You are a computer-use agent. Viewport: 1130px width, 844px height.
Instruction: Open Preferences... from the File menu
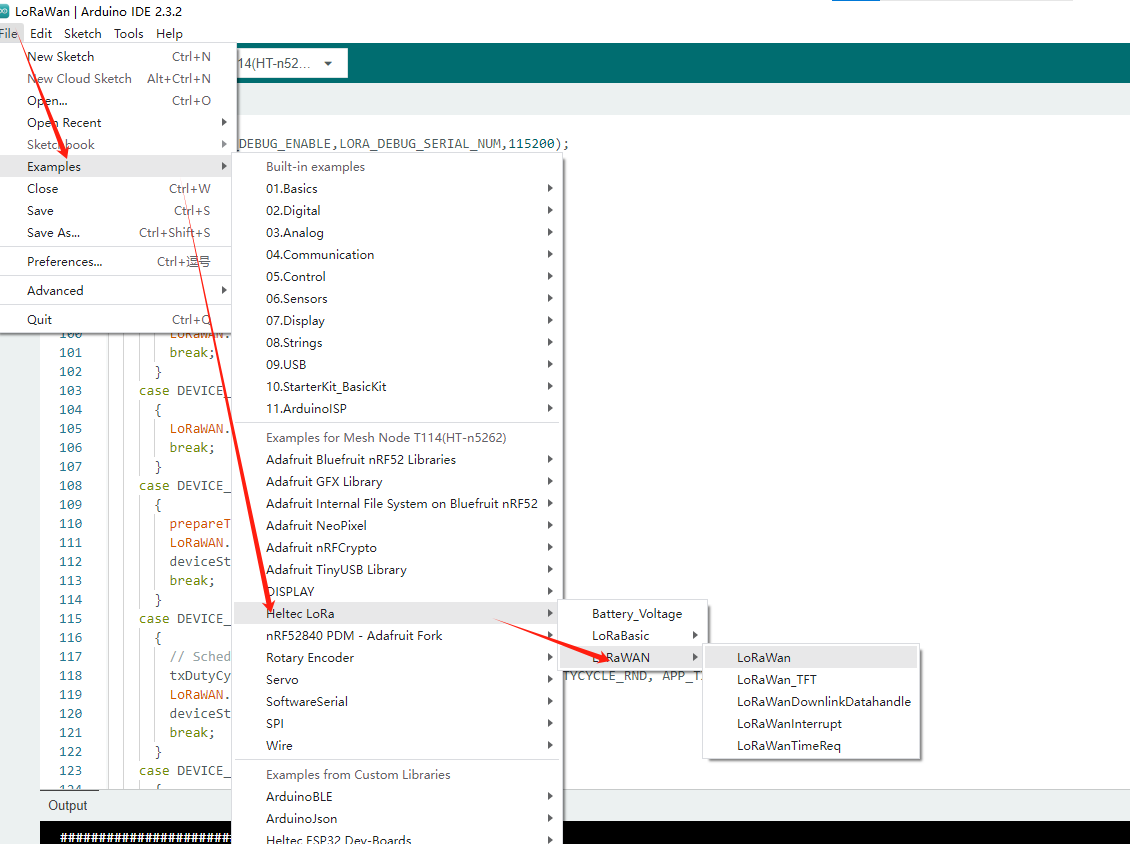64,262
